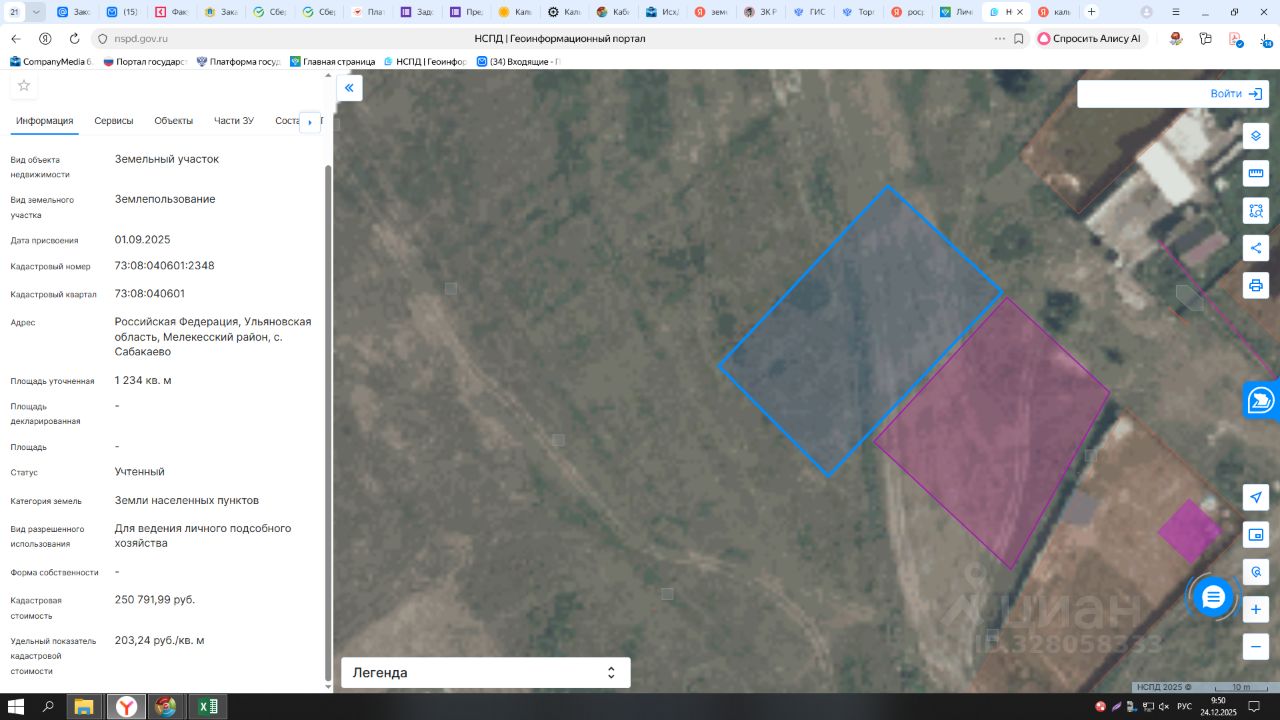Open Yandex home button in toolbar

point(45,38)
